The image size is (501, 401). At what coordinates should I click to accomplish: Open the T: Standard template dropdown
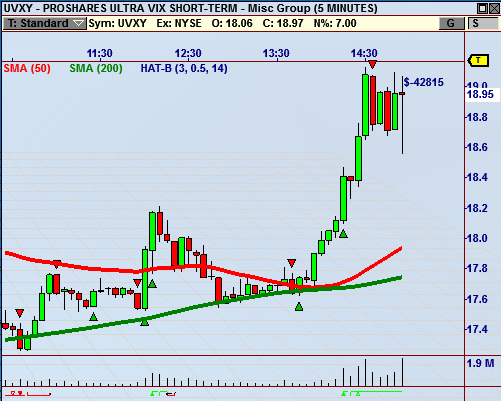click(44, 23)
